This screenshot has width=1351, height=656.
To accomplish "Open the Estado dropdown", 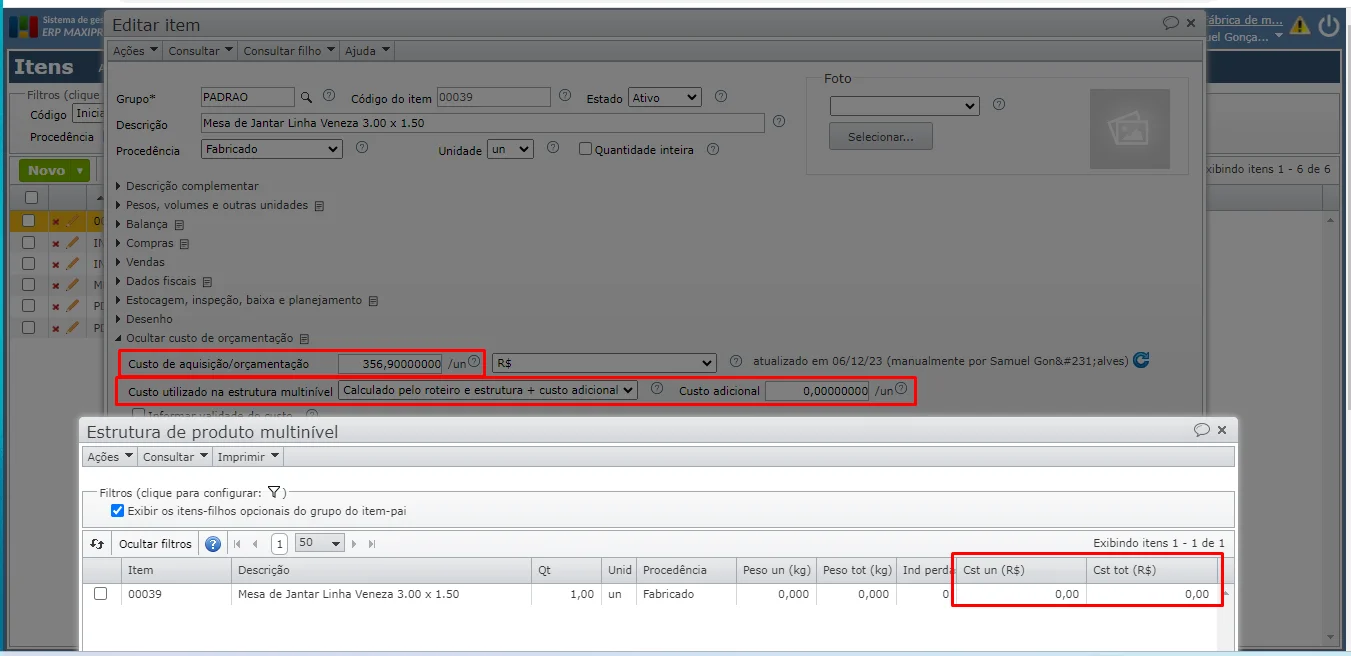I will pyautogui.click(x=665, y=97).
